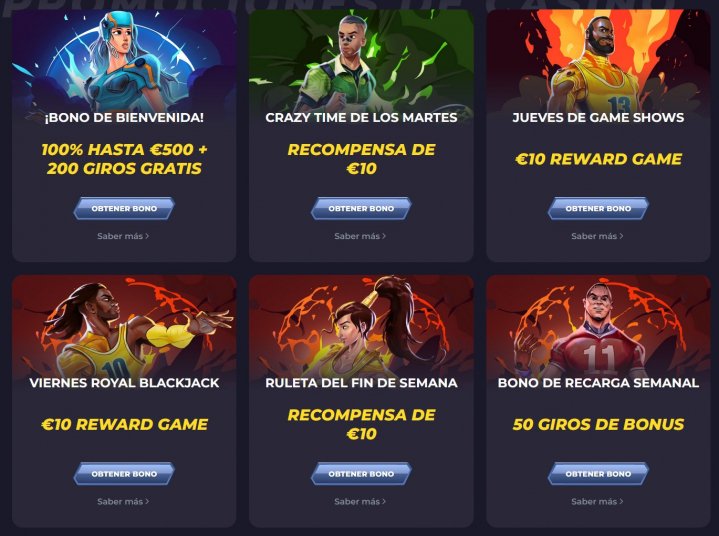Select the number 13 basketball player image
This screenshot has width=719, height=536.
598,60
